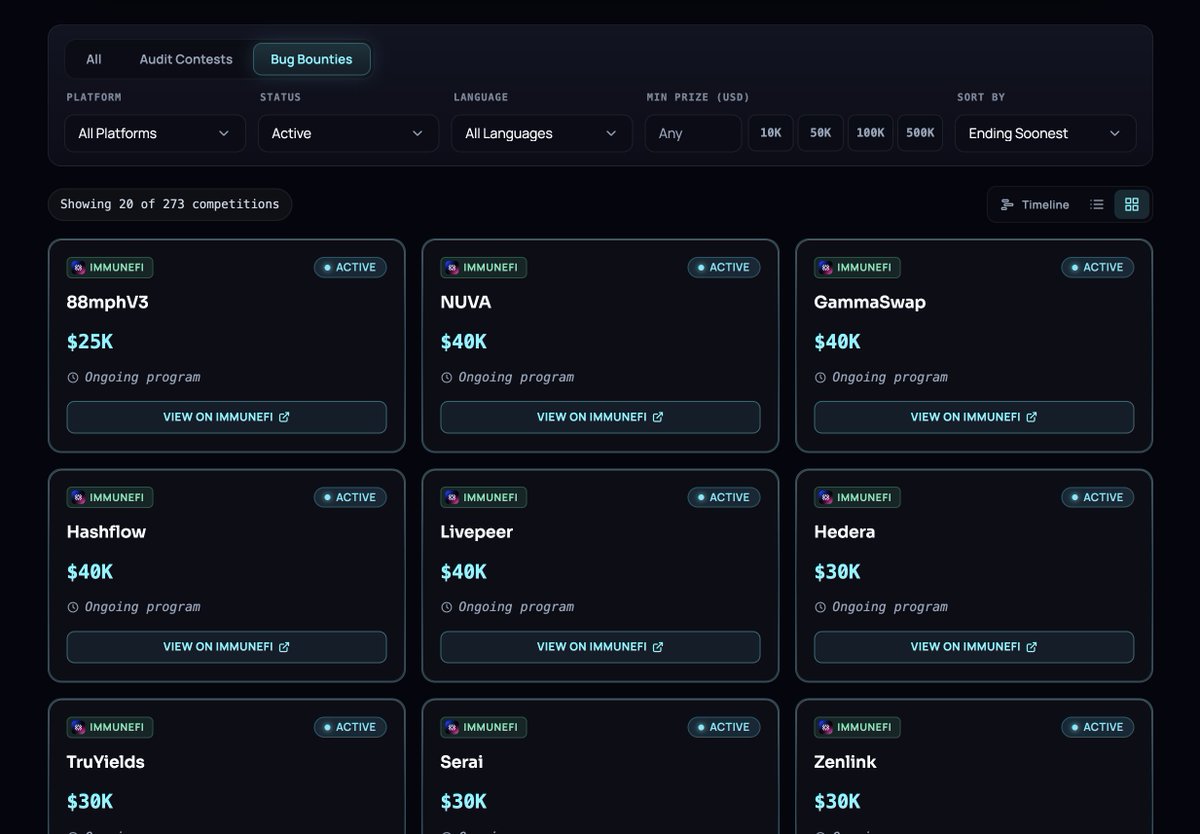
Task: Click clock icon on Hashflow card
Action: tap(73, 608)
